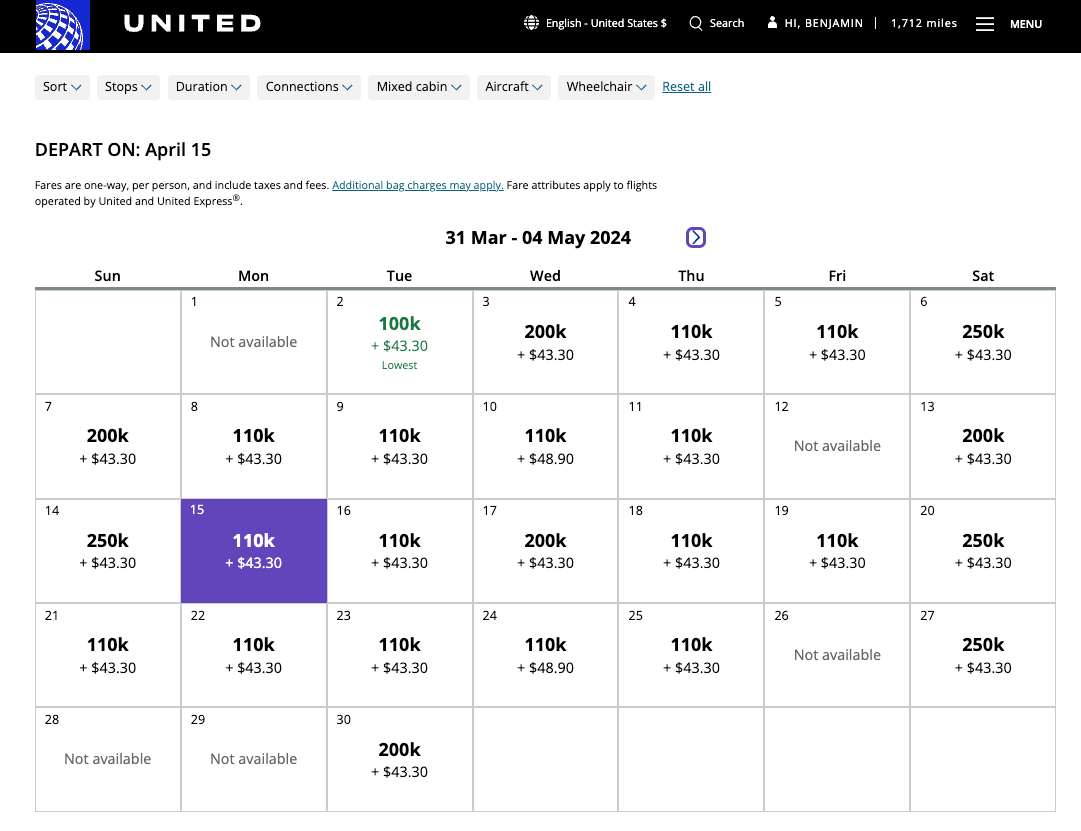Click the MENU label in header
This screenshot has width=1081, height=831.
(1026, 24)
